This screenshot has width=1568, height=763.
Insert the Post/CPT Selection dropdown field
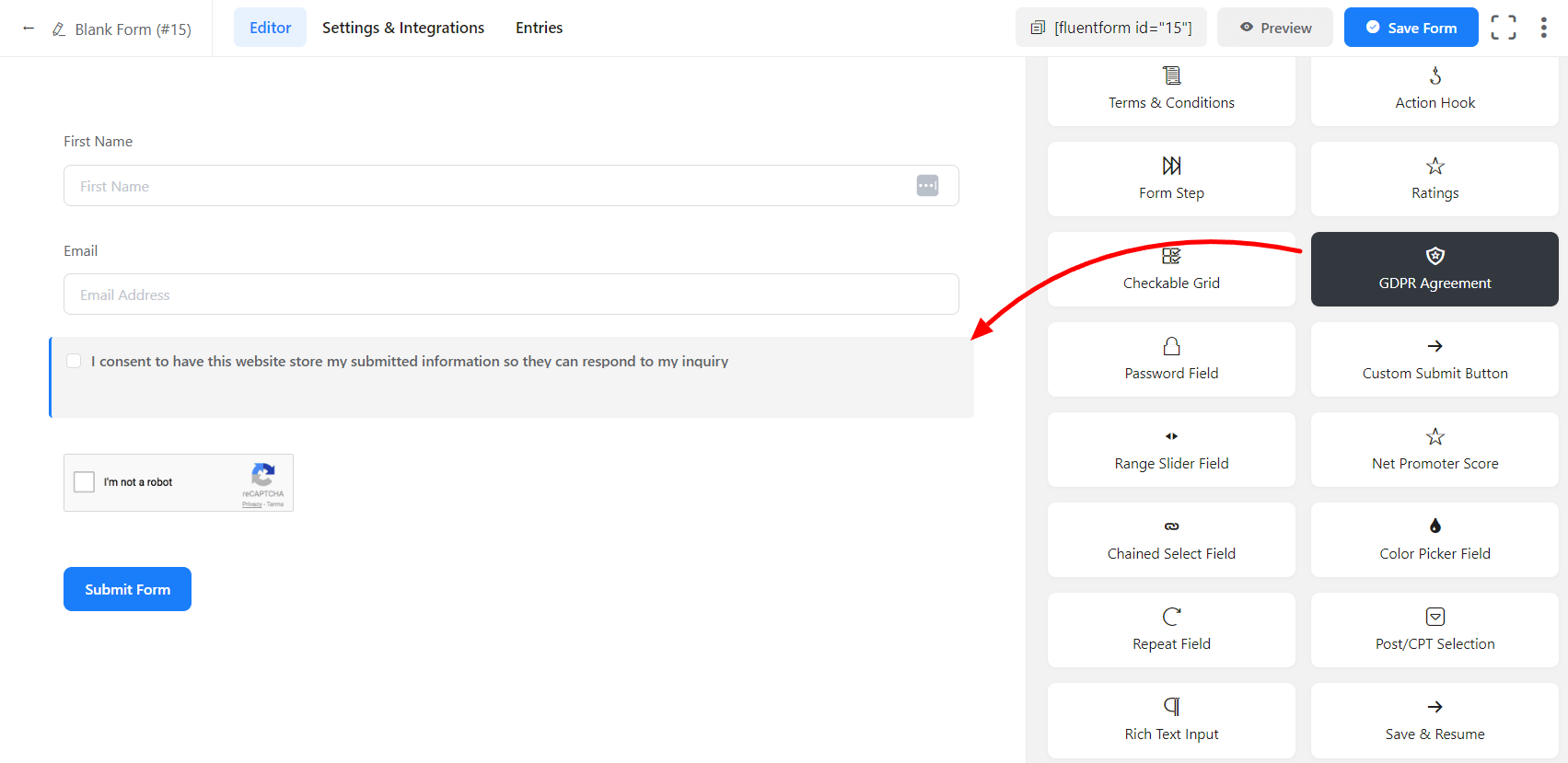tap(1434, 630)
